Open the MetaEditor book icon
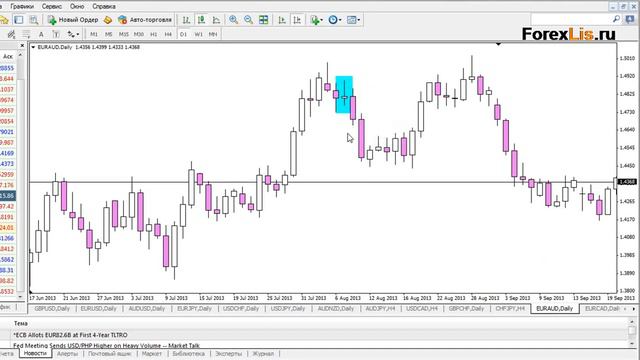The height and width of the screenshot is (360, 640). point(108,20)
